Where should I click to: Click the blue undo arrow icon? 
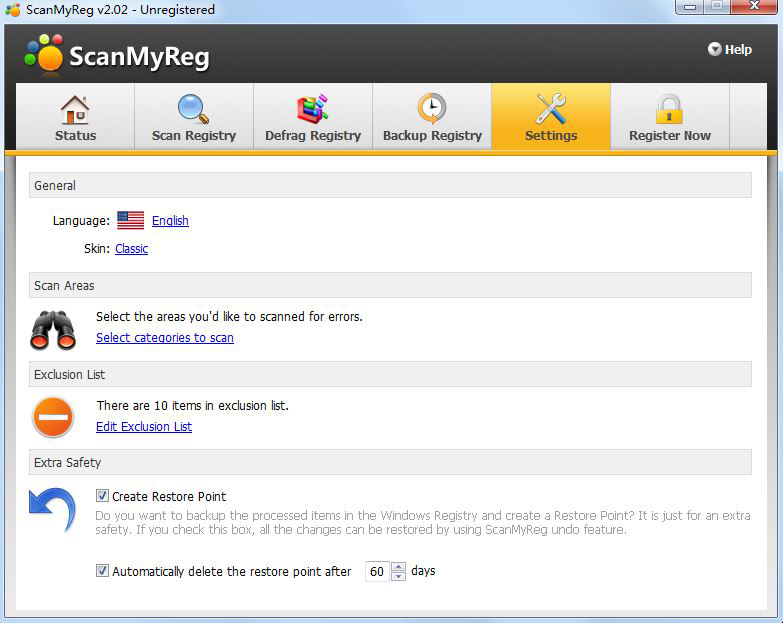click(52, 508)
